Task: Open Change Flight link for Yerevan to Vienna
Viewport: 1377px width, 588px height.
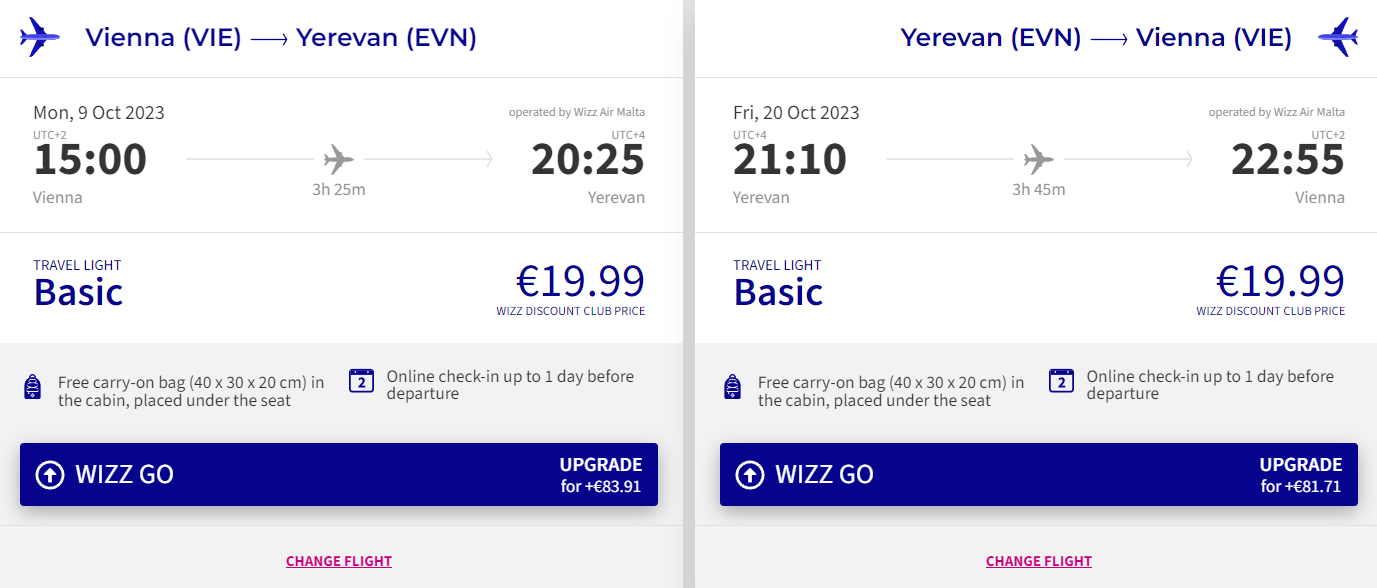Action: (x=1039, y=561)
